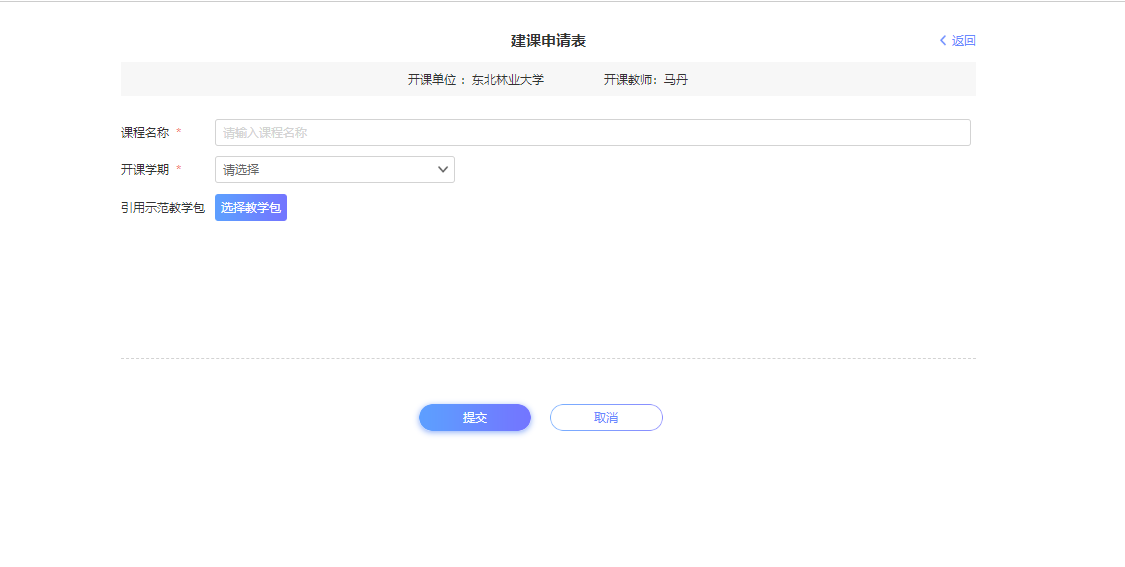Click the teacher name 马丹
The height and width of the screenshot is (567, 1125).
click(676, 80)
